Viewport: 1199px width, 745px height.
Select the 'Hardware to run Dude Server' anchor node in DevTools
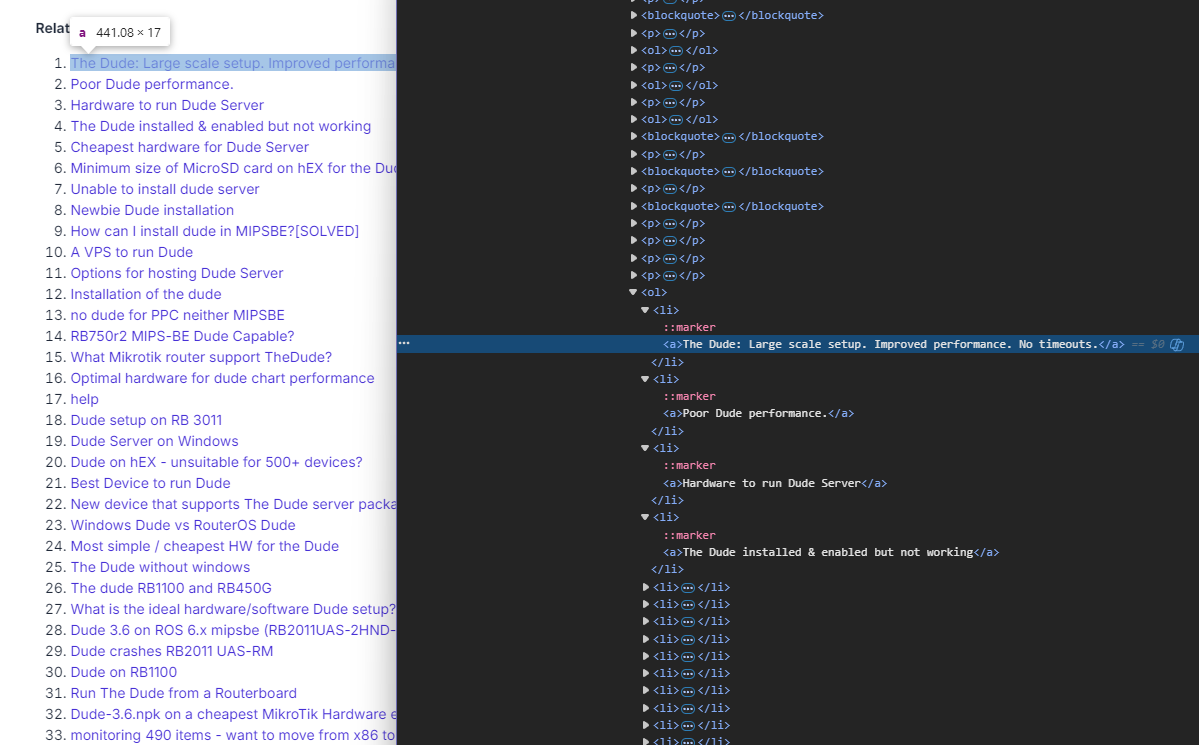tap(775, 483)
